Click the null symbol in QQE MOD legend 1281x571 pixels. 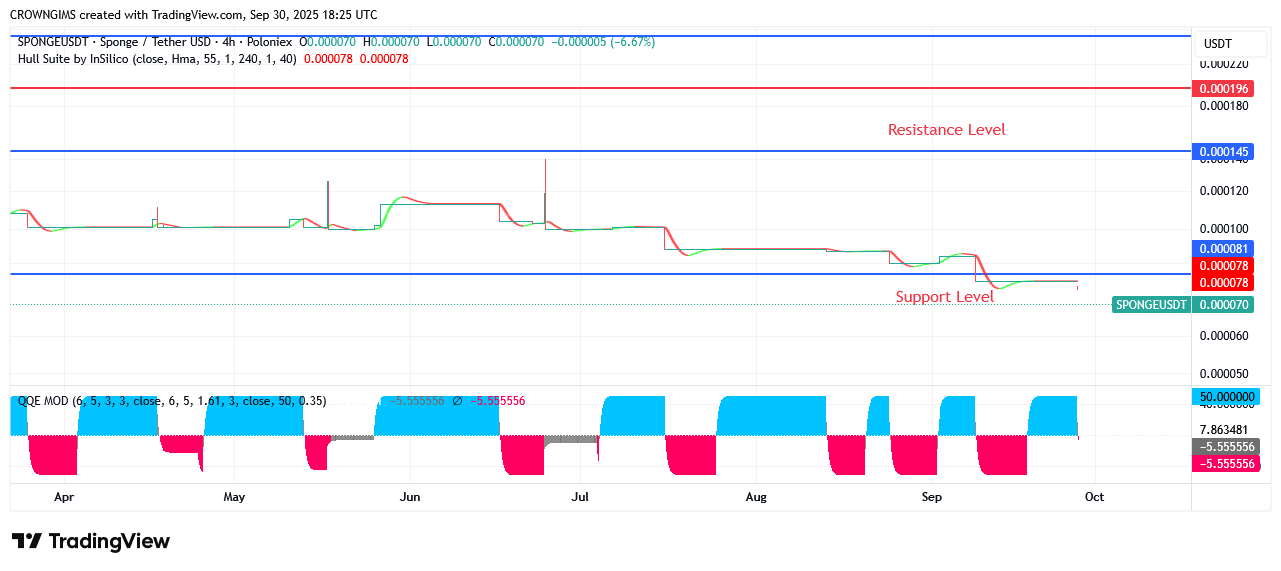457,401
